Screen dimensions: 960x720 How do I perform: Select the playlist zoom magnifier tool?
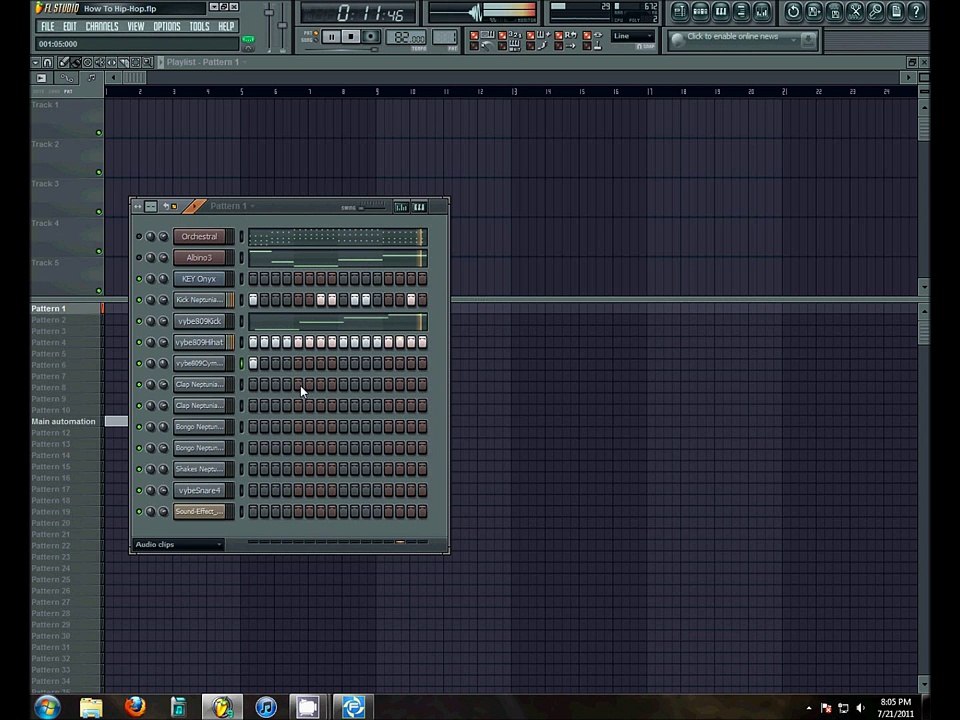(148, 62)
